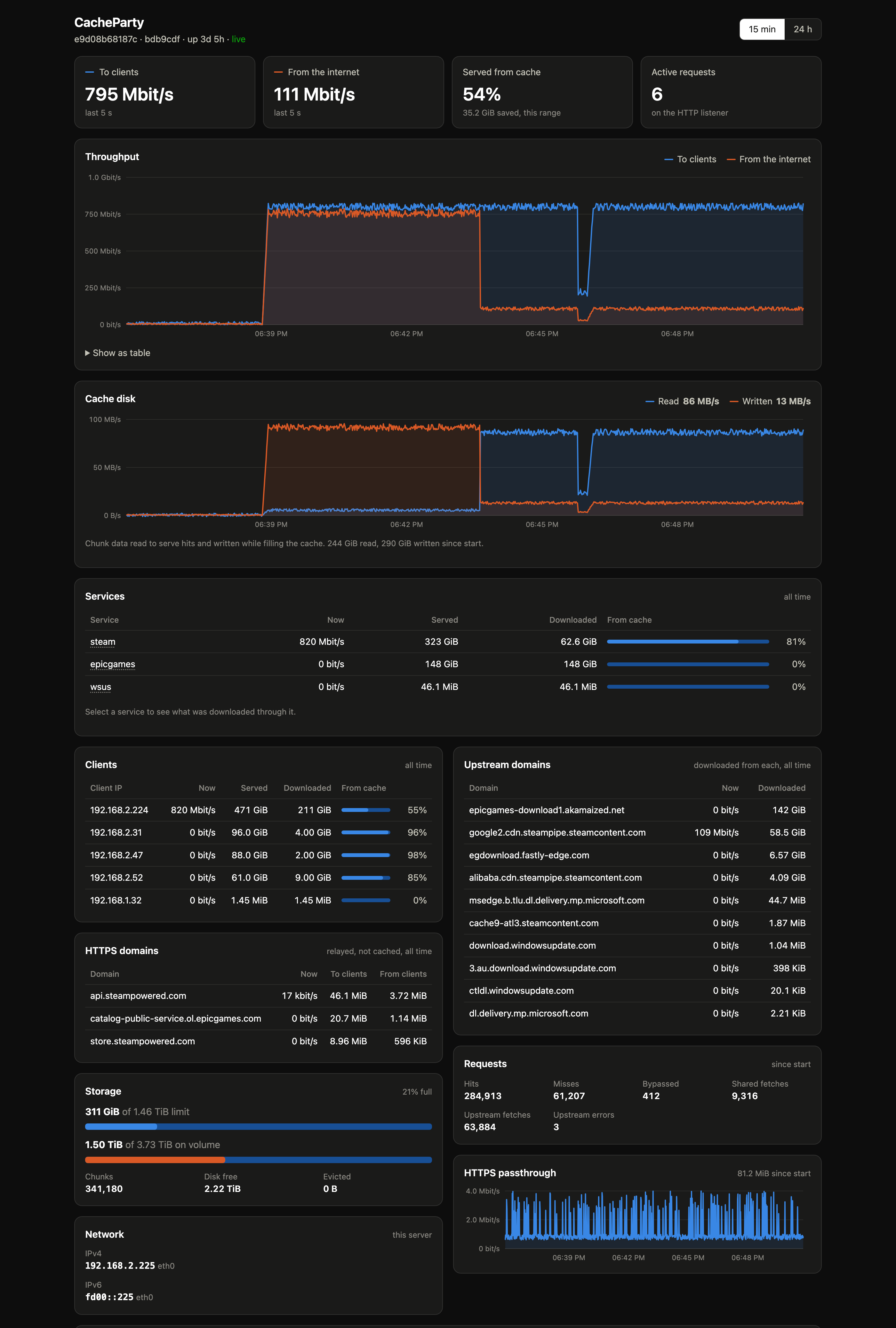Click alibaba.cdn.steampipe.steamcontent.com domain
The image size is (896, 1328).
tap(555, 878)
